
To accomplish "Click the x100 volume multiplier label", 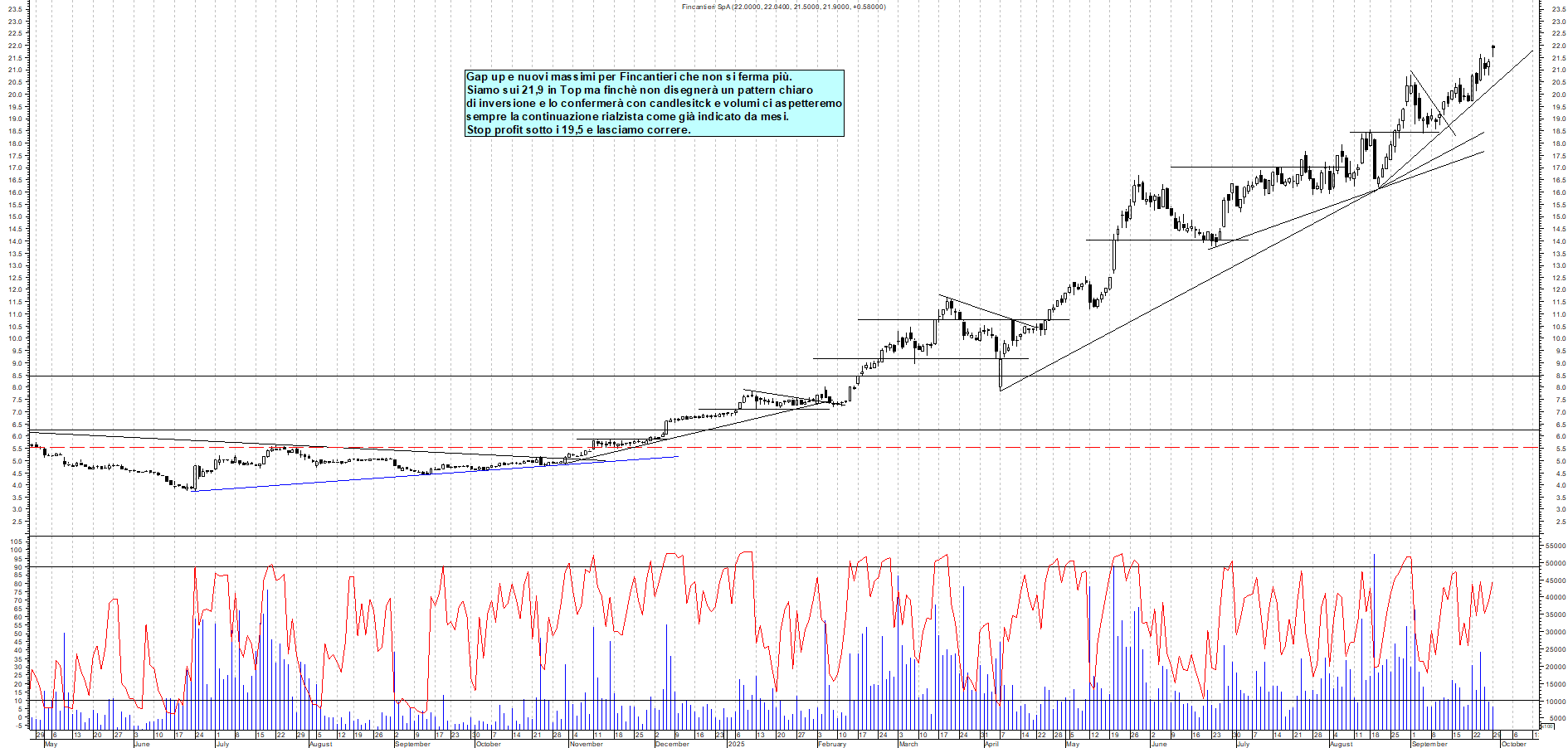I will pos(1546,726).
